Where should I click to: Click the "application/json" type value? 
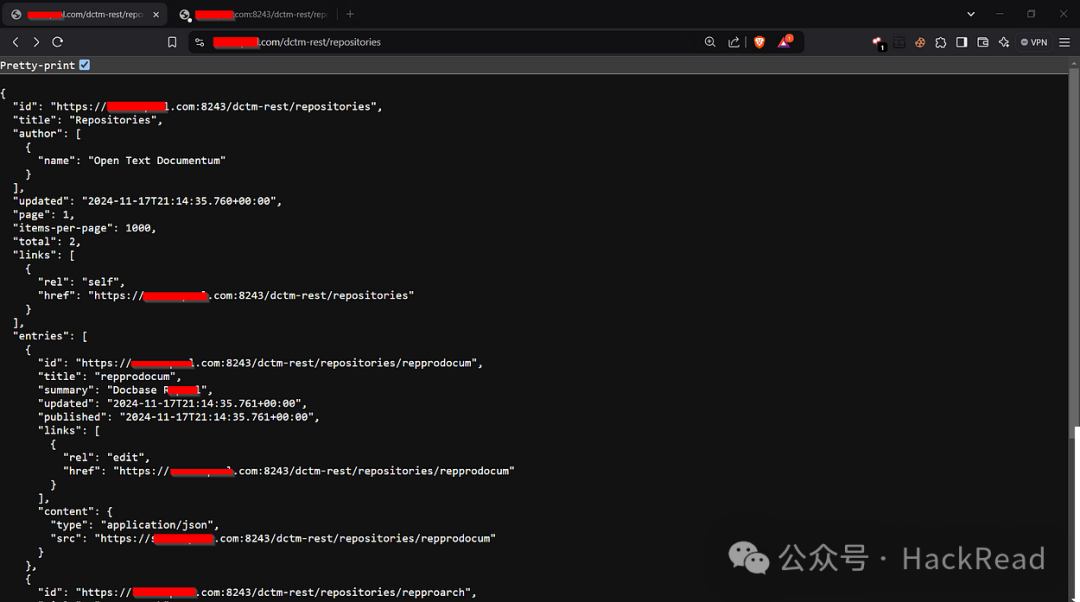click(x=160, y=525)
